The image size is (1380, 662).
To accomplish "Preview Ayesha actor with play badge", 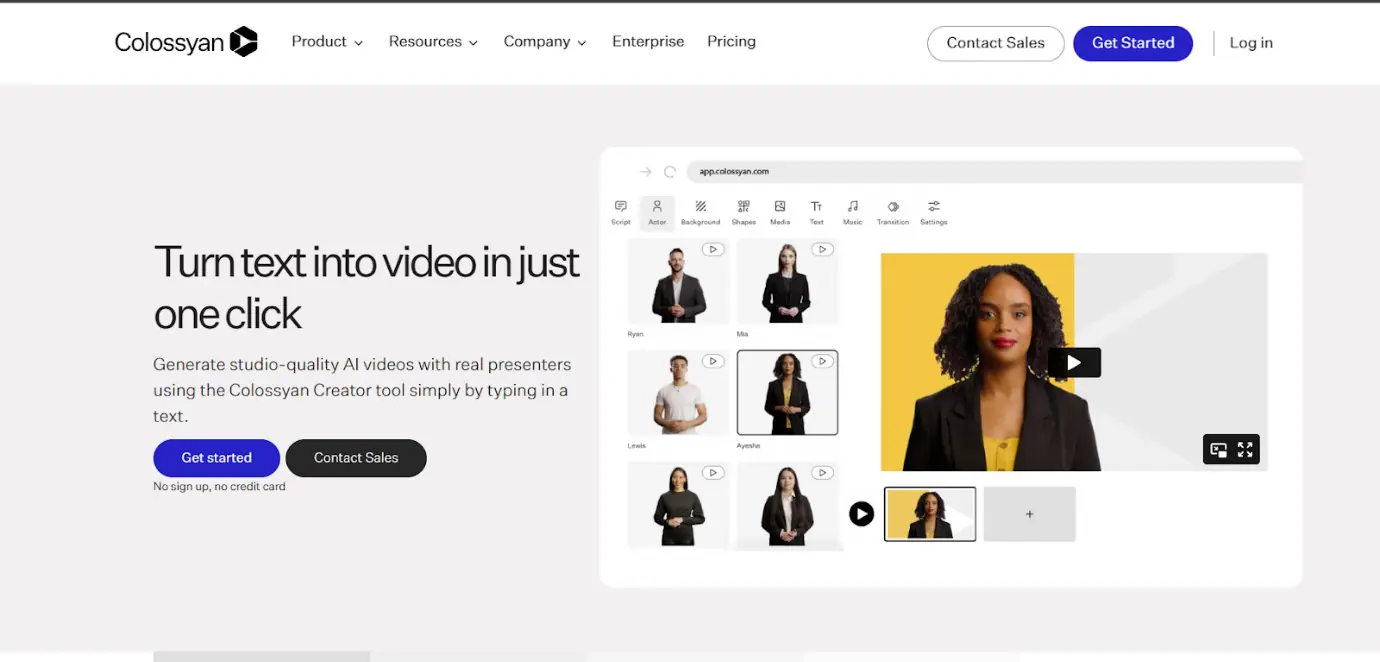I will click(822, 361).
